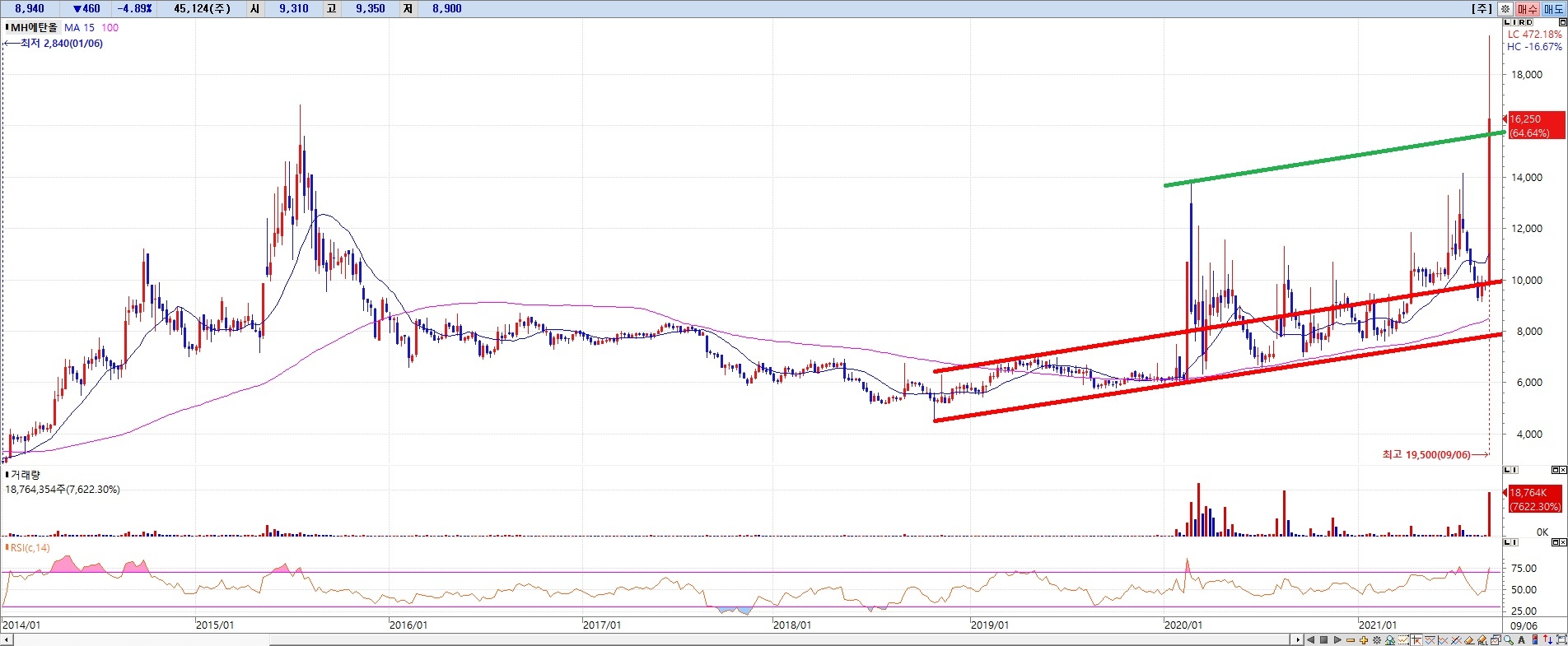Click the red 매수 buy button
The height and width of the screenshot is (646, 1568).
[1528, 9]
